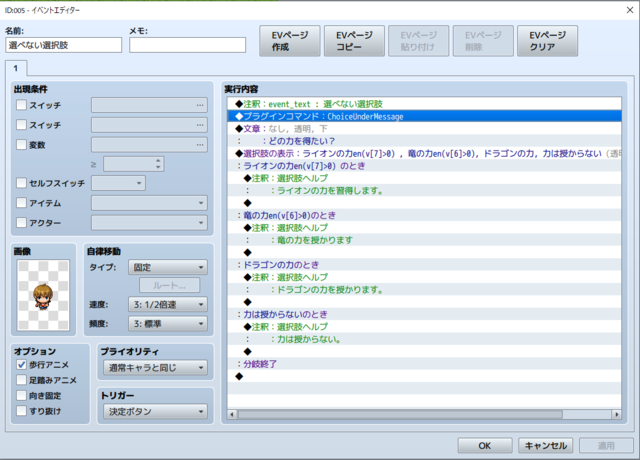This screenshot has width=640, height=460.
Task: Enable the first スイッチ condition checkbox
Action: pyautogui.click(x=21, y=105)
